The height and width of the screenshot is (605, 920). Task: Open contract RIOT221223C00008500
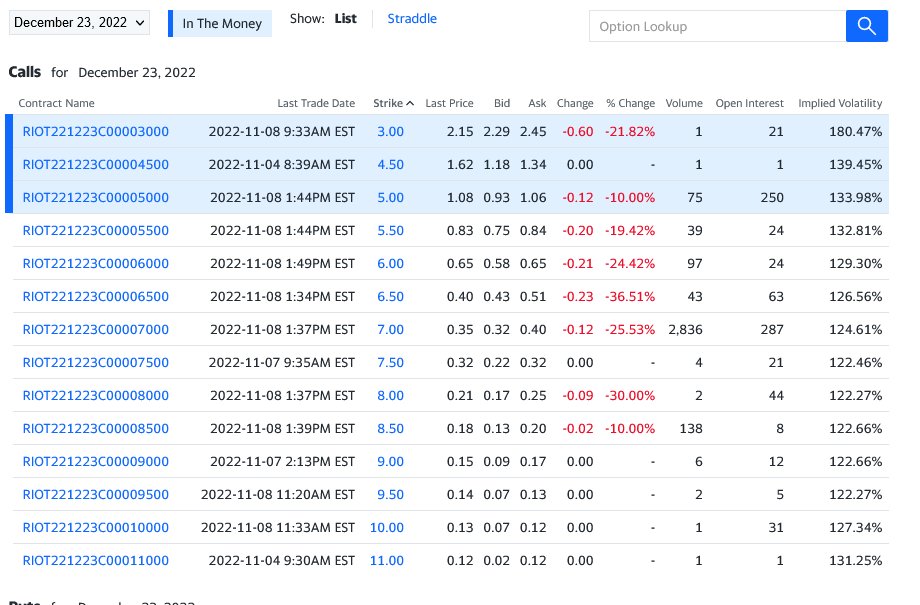[x=96, y=428]
